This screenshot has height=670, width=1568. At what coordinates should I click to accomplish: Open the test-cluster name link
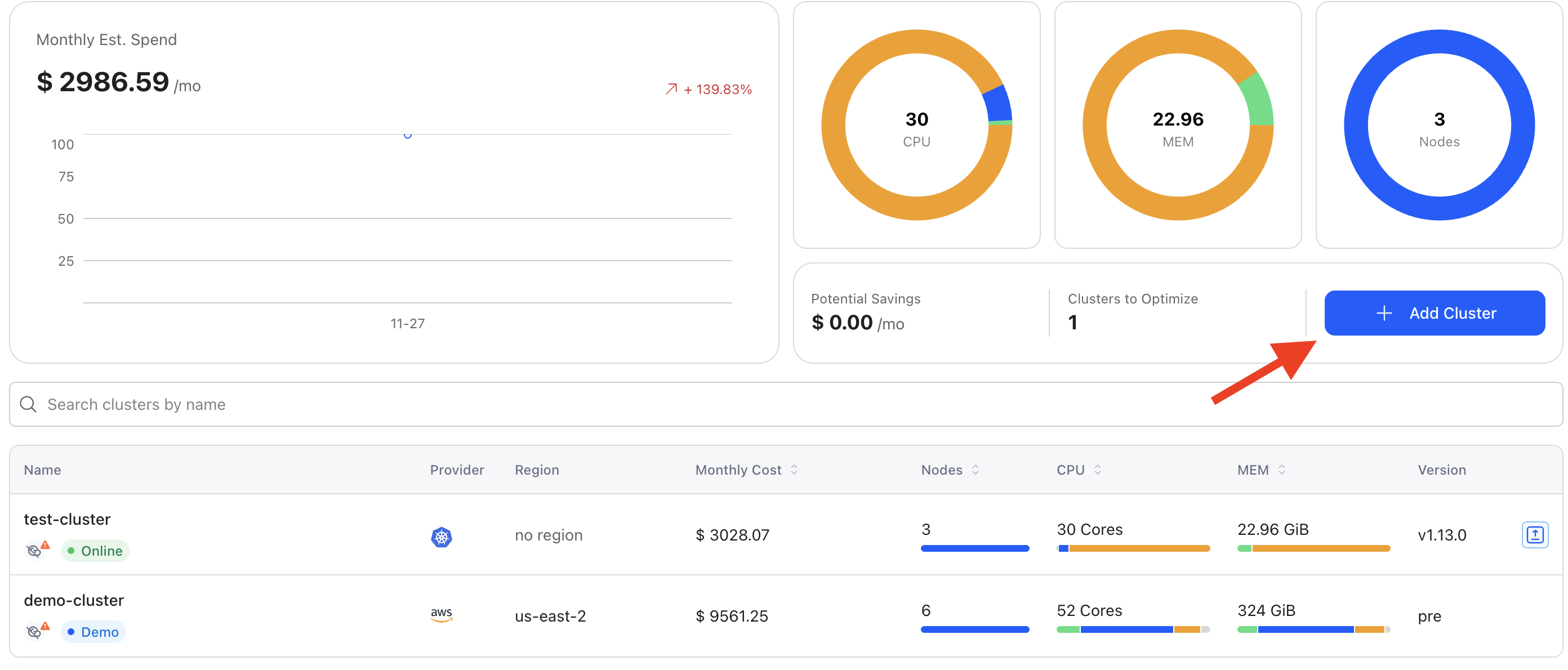point(67,519)
